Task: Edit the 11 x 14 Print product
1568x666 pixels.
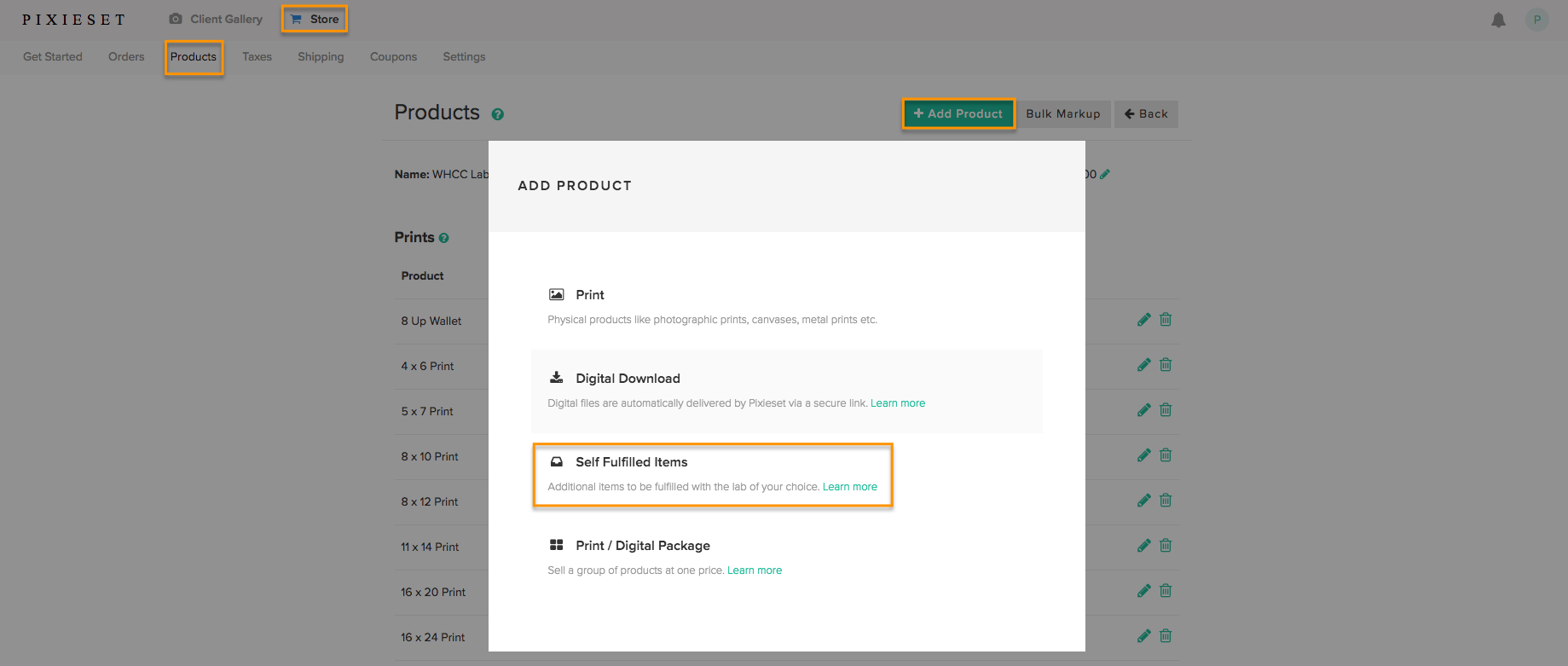Action: click(x=1144, y=546)
